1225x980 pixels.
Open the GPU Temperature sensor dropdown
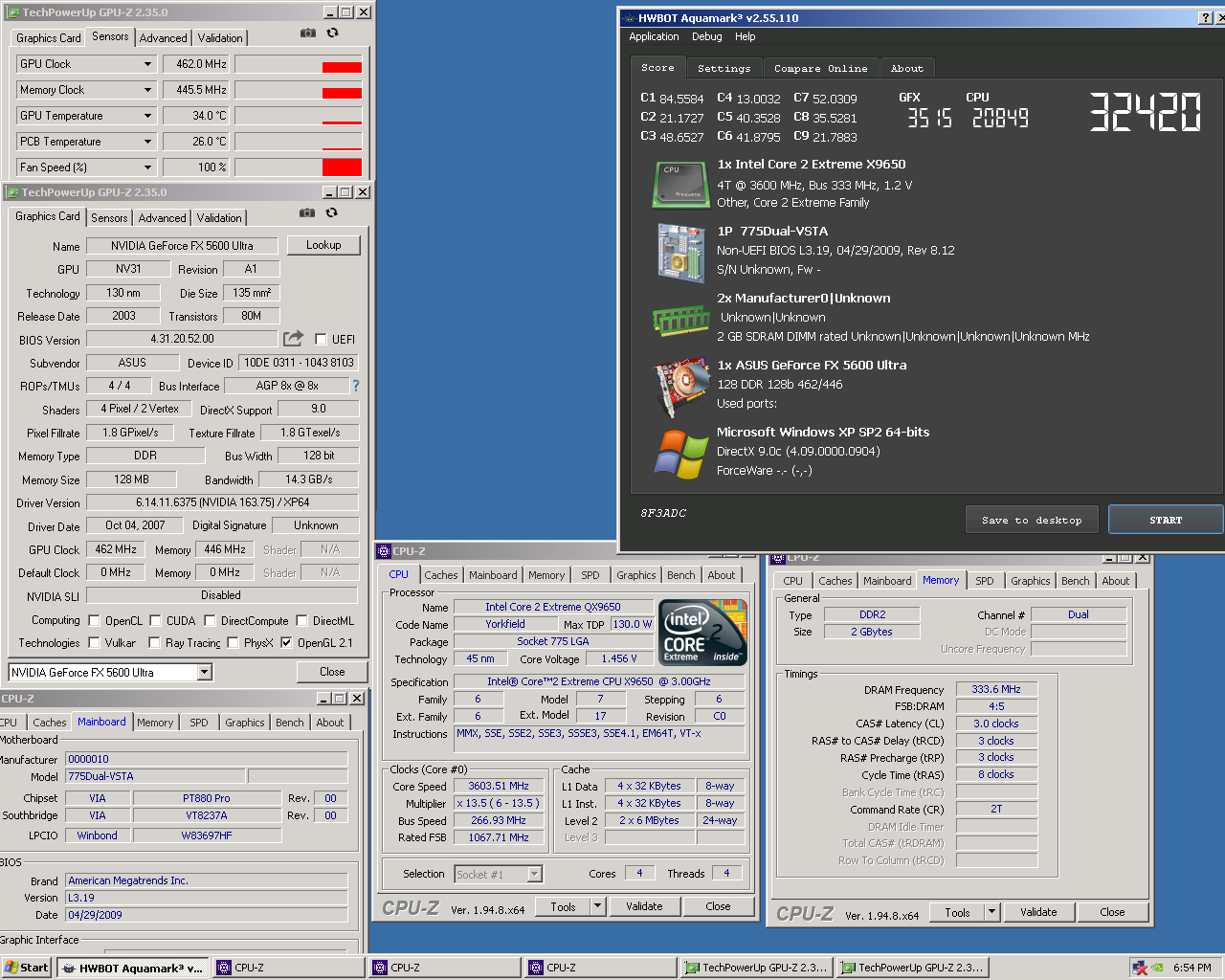point(147,116)
